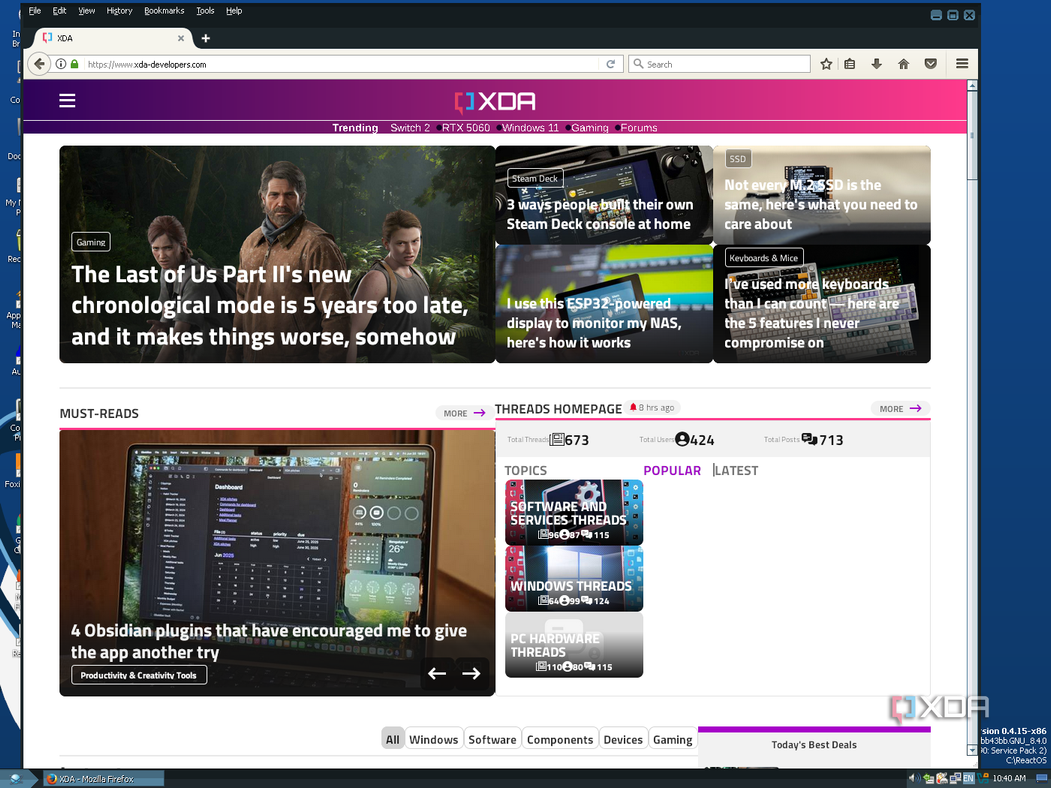
Task: Open the Gaming trending link
Action: click(x=590, y=127)
